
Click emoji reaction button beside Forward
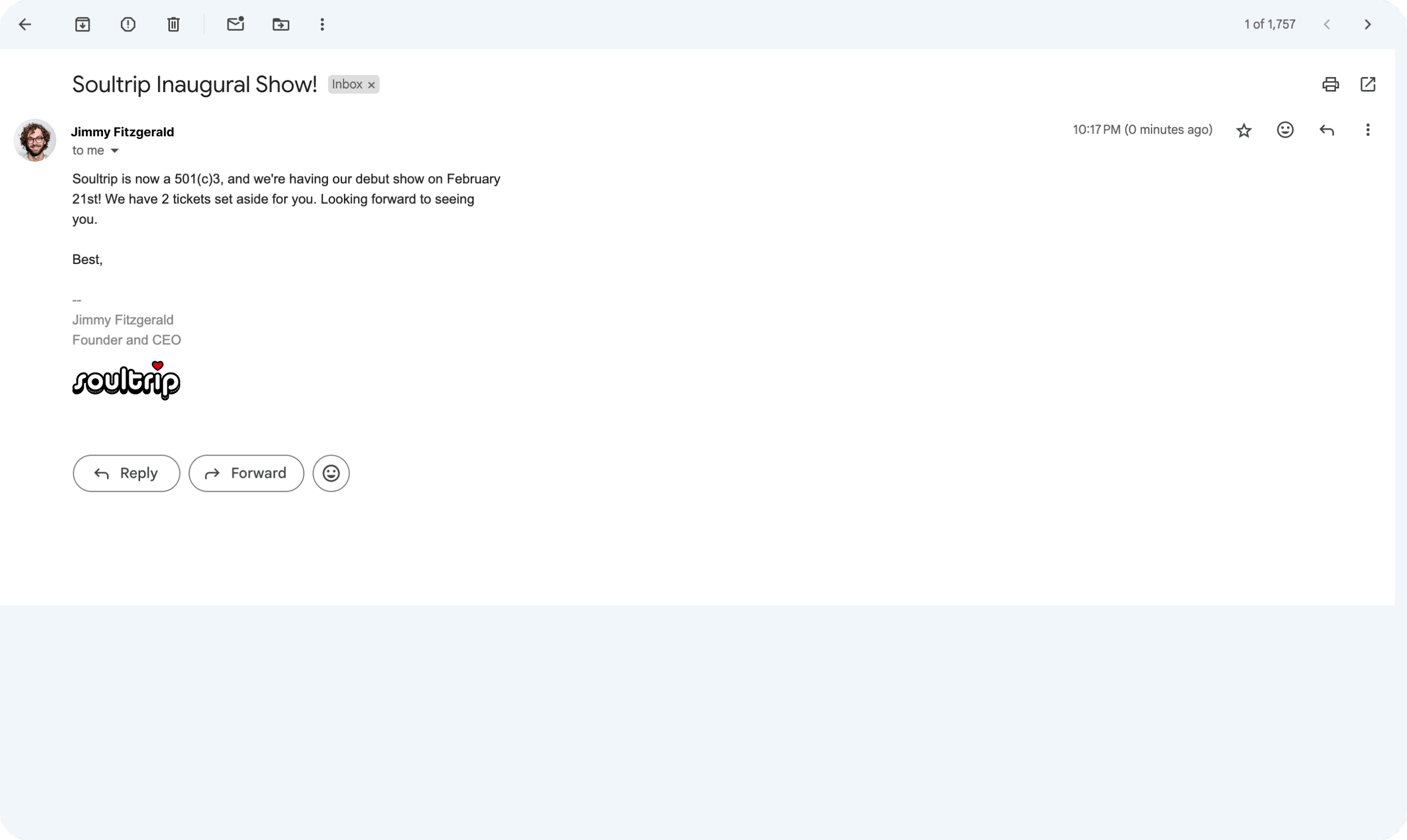[331, 473]
